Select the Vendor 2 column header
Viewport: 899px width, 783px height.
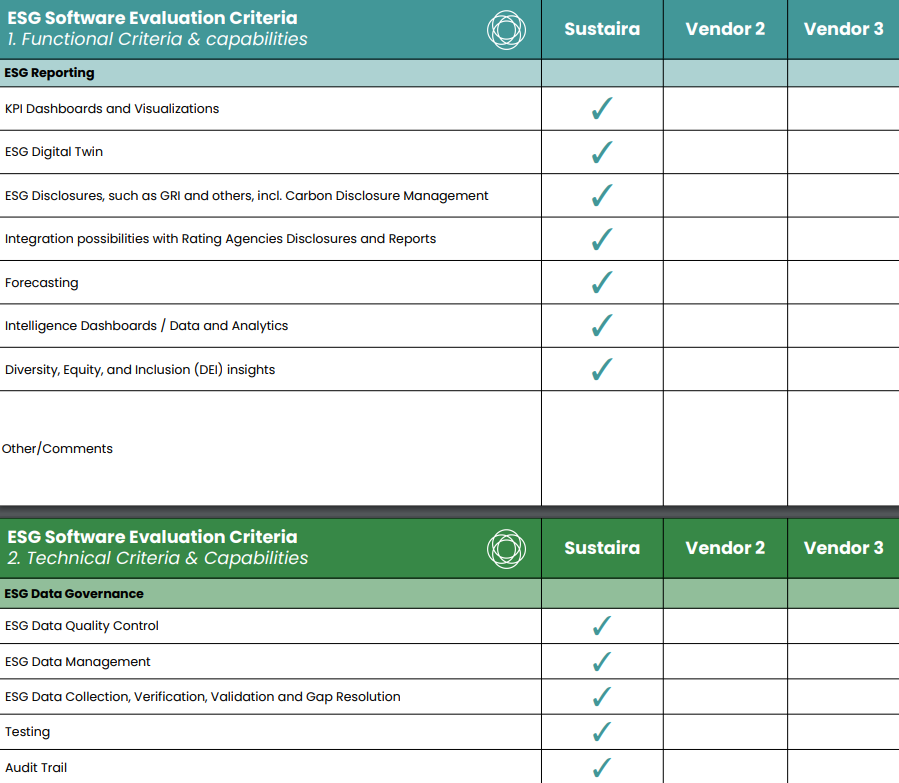(724, 29)
